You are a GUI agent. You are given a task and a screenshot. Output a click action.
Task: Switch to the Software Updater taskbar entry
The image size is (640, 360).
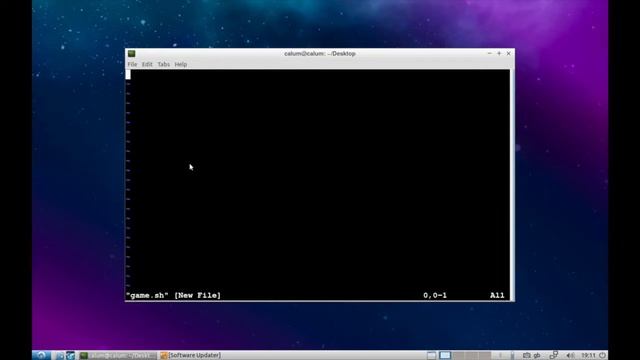[x=191, y=356]
